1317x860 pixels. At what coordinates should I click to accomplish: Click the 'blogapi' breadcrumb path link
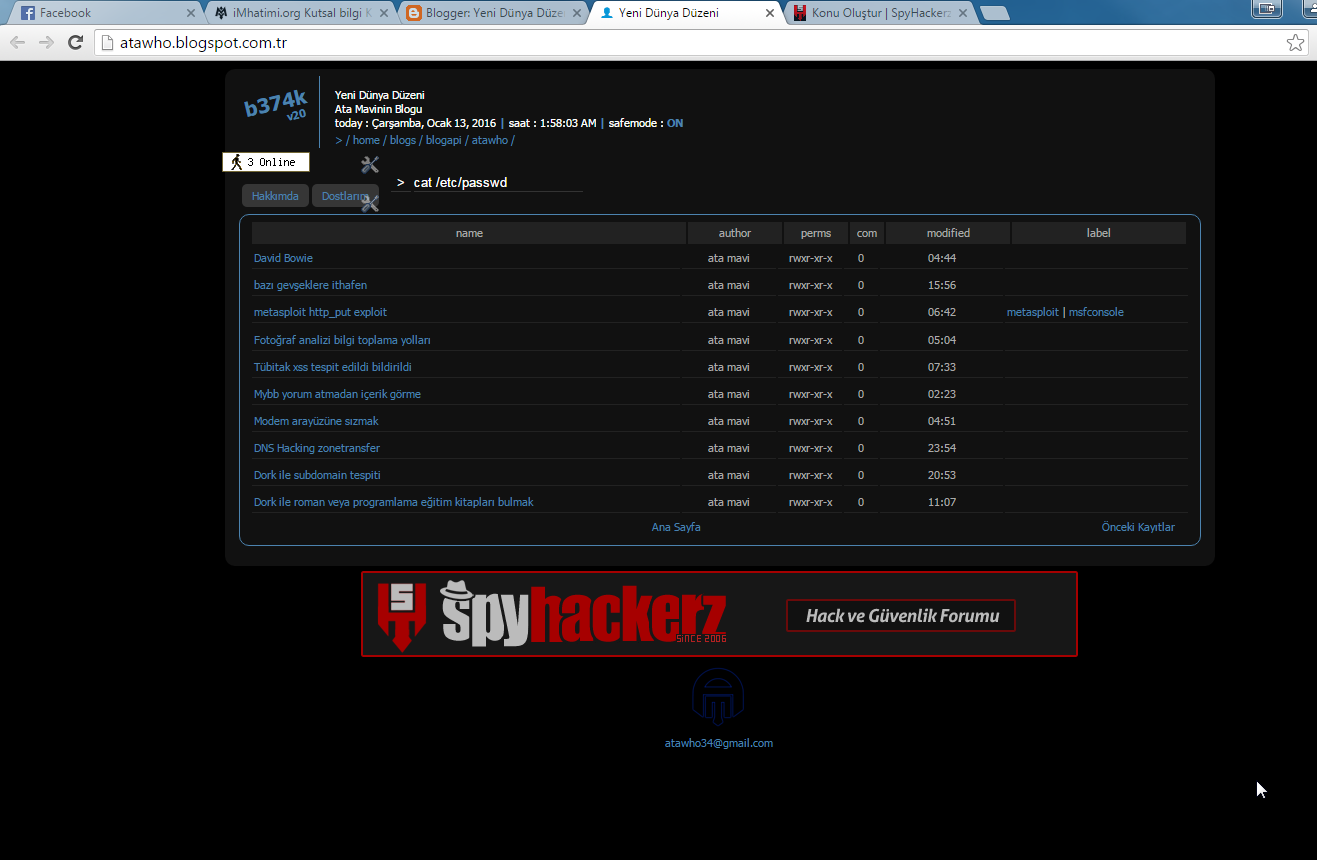(443, 140)
